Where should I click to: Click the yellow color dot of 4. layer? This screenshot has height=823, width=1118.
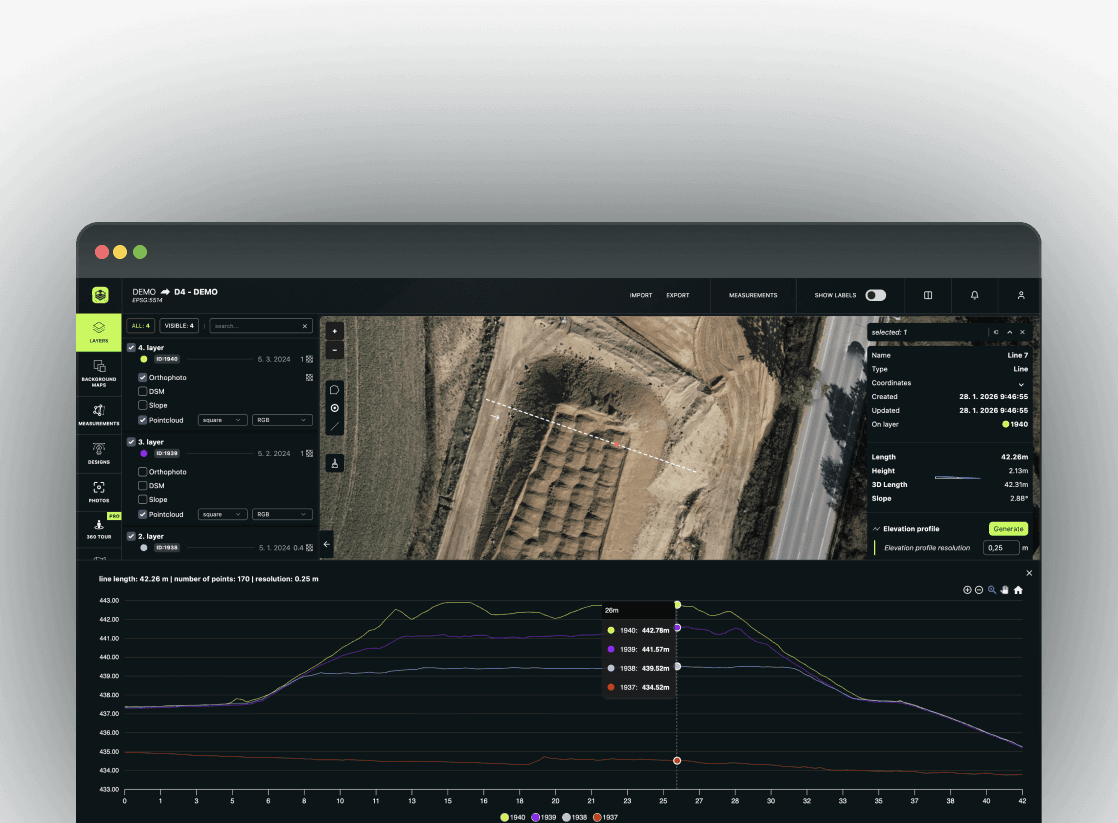pos(144,359)
